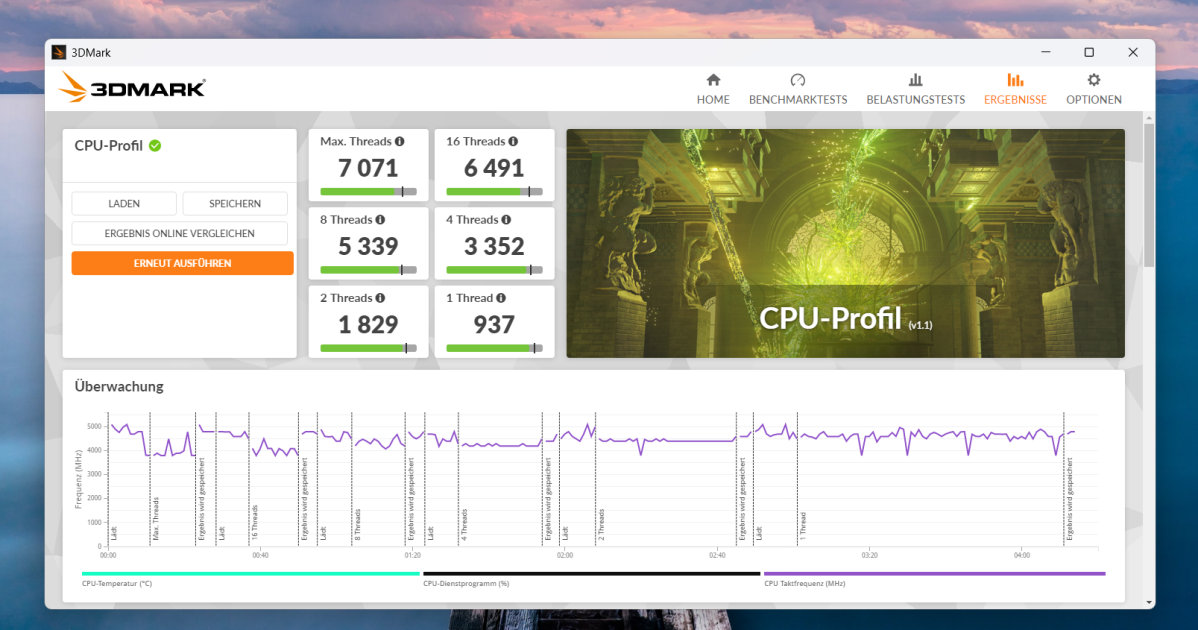This screenshot has width=1198, height=630.
Task: Click the 1 Thread marker in chart
Action: (x=803, y=527)
